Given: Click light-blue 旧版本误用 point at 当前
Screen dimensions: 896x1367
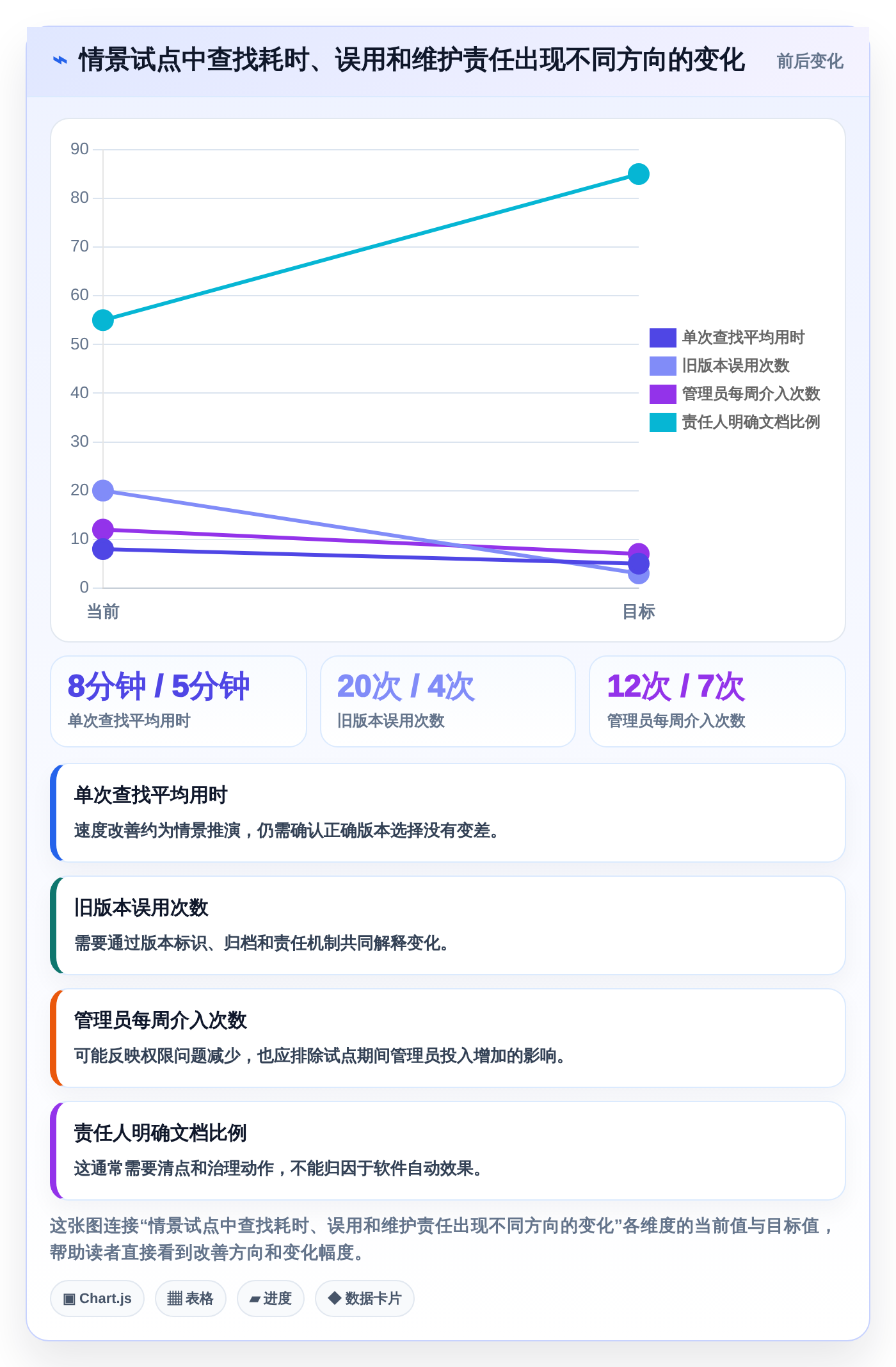Looking at the screenshot, I should tap(103, 491).
